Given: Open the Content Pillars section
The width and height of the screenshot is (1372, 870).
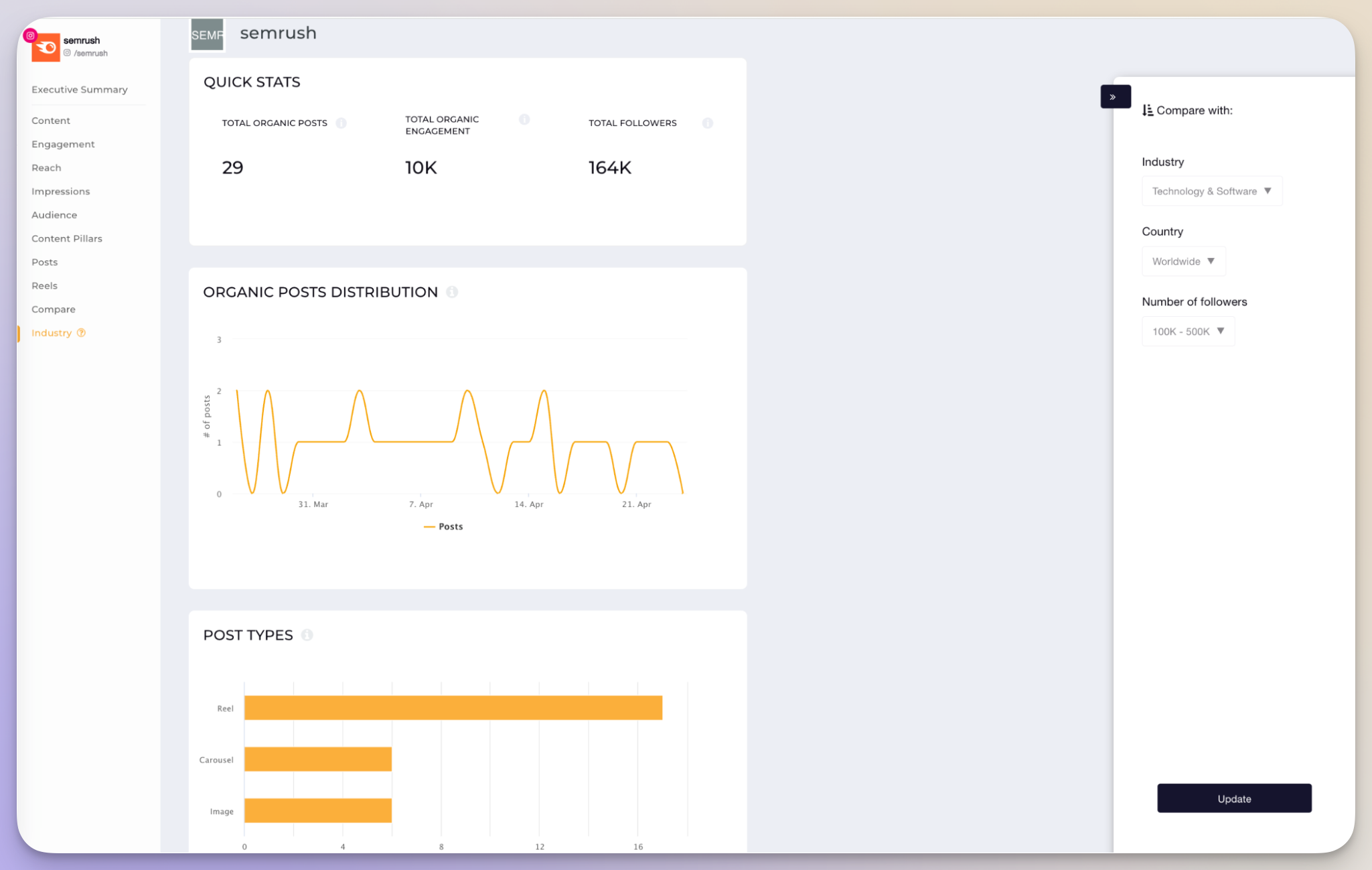Looking at the screenshot, I should tap(67, 238).
